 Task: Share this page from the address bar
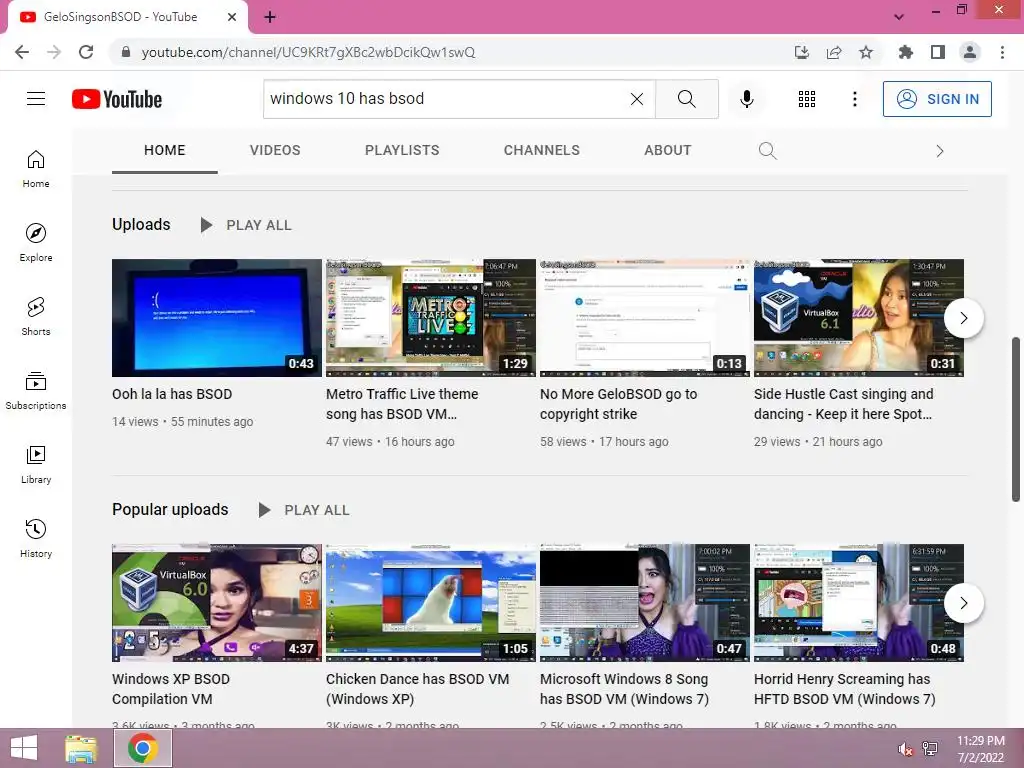[x=834, y=52]
